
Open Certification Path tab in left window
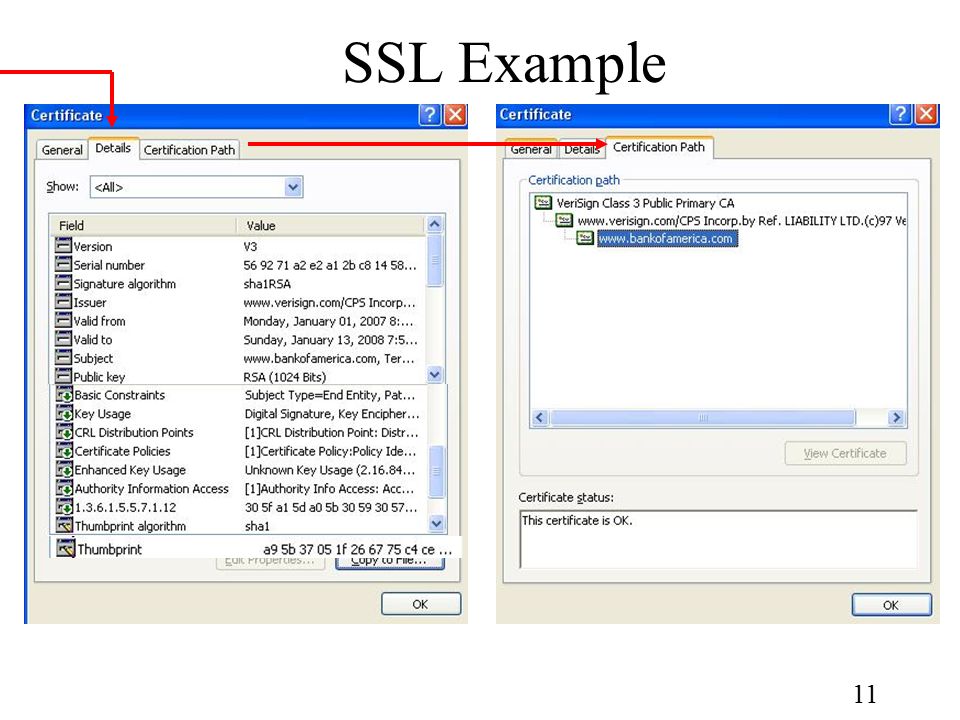(189, 150)
